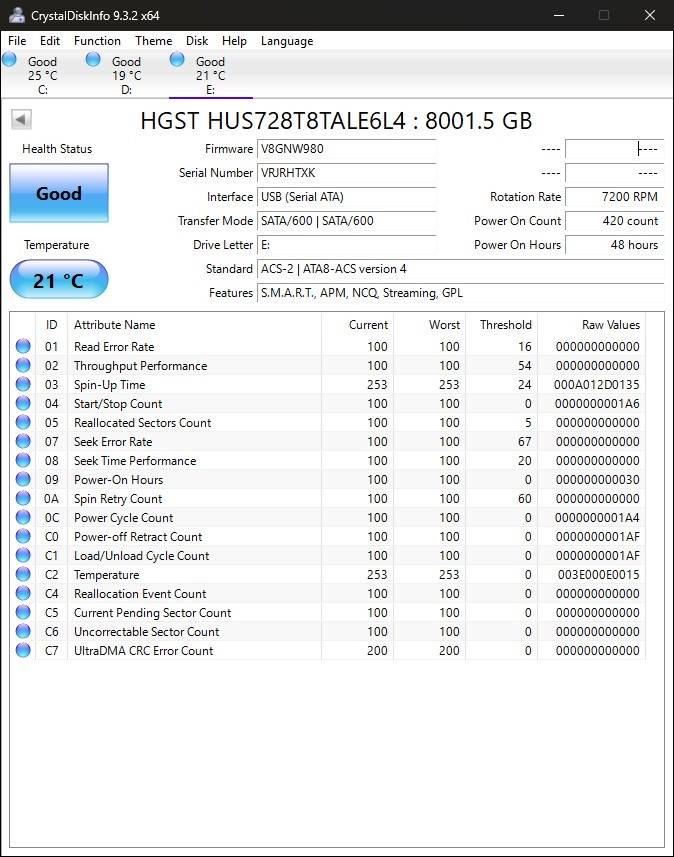Select raw value 0000000001A4

coord(597,517)
